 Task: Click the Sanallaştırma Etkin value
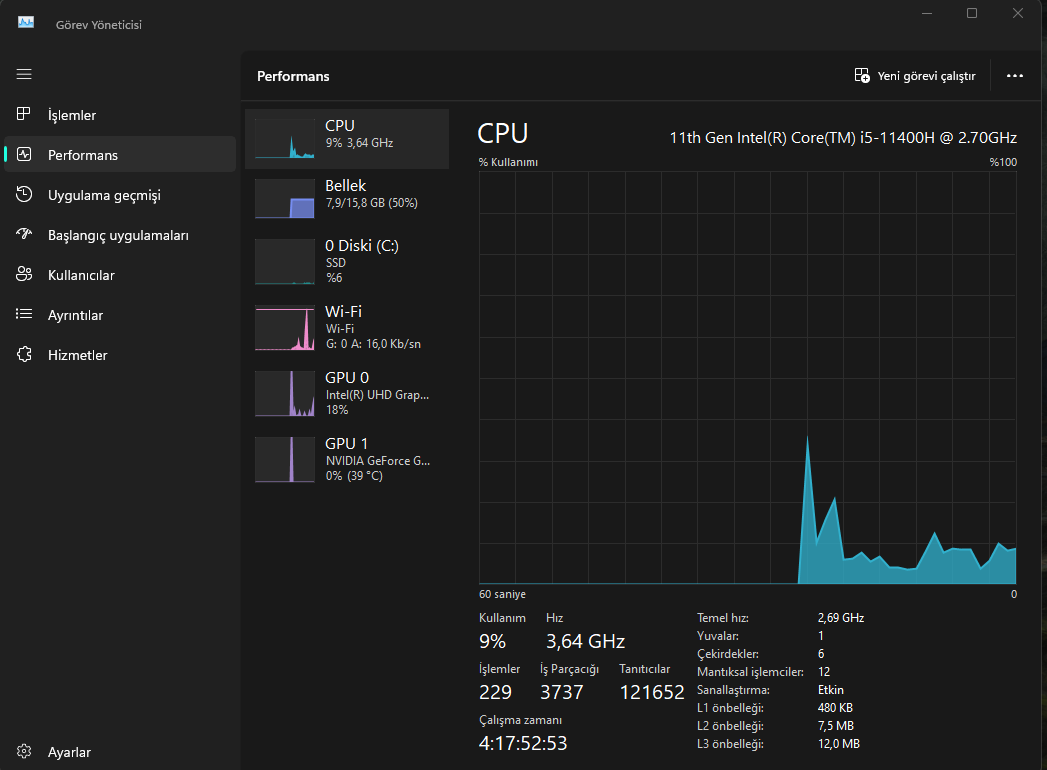pos(831,690)
